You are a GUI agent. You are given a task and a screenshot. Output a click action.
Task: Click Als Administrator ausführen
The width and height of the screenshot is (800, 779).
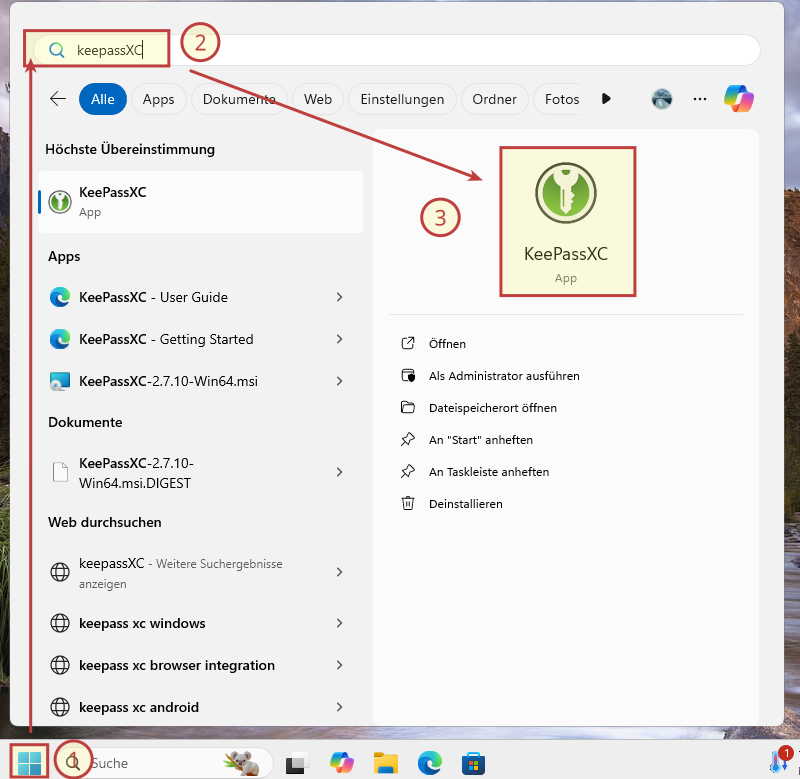point(504,376)
